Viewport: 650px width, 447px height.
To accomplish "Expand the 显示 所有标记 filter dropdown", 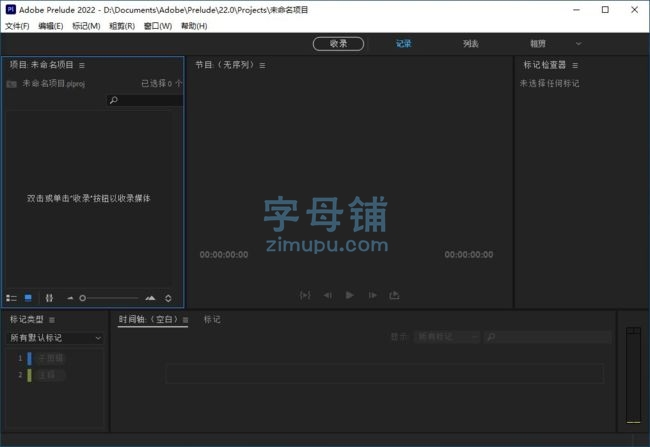I will point(447,337).
